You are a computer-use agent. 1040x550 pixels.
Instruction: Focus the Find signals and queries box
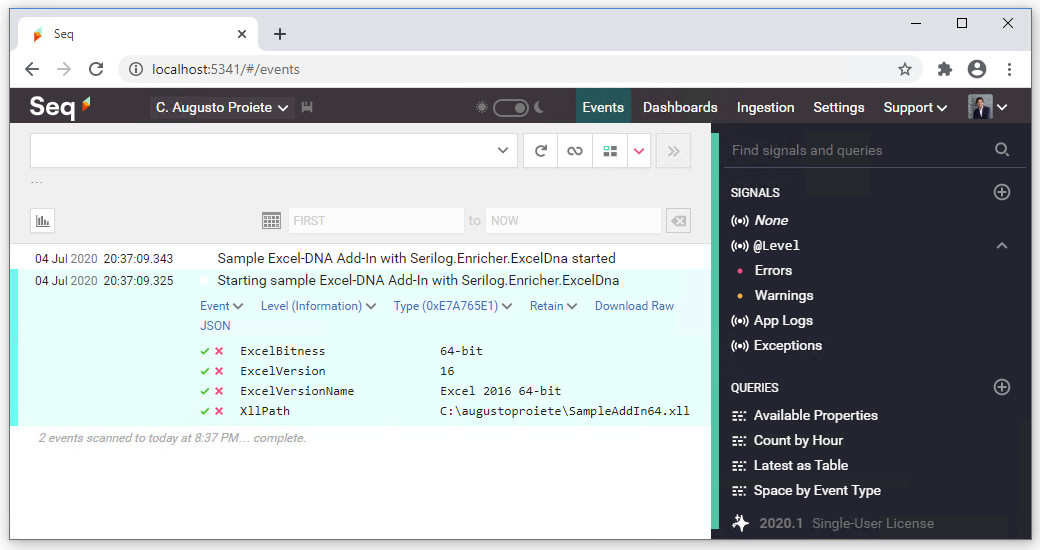point(856,151)
